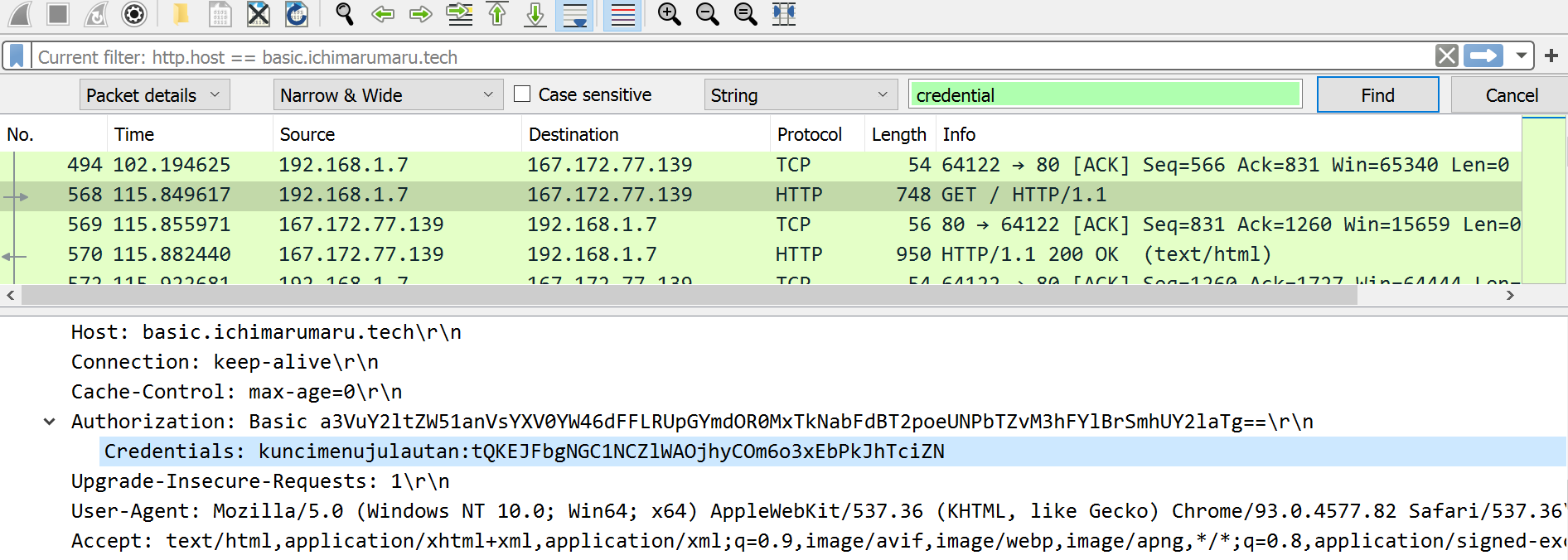Open the Packet details search-in dropdown
The height and width of the screenshot is (560, 1568).
click(x=155, y=95)
